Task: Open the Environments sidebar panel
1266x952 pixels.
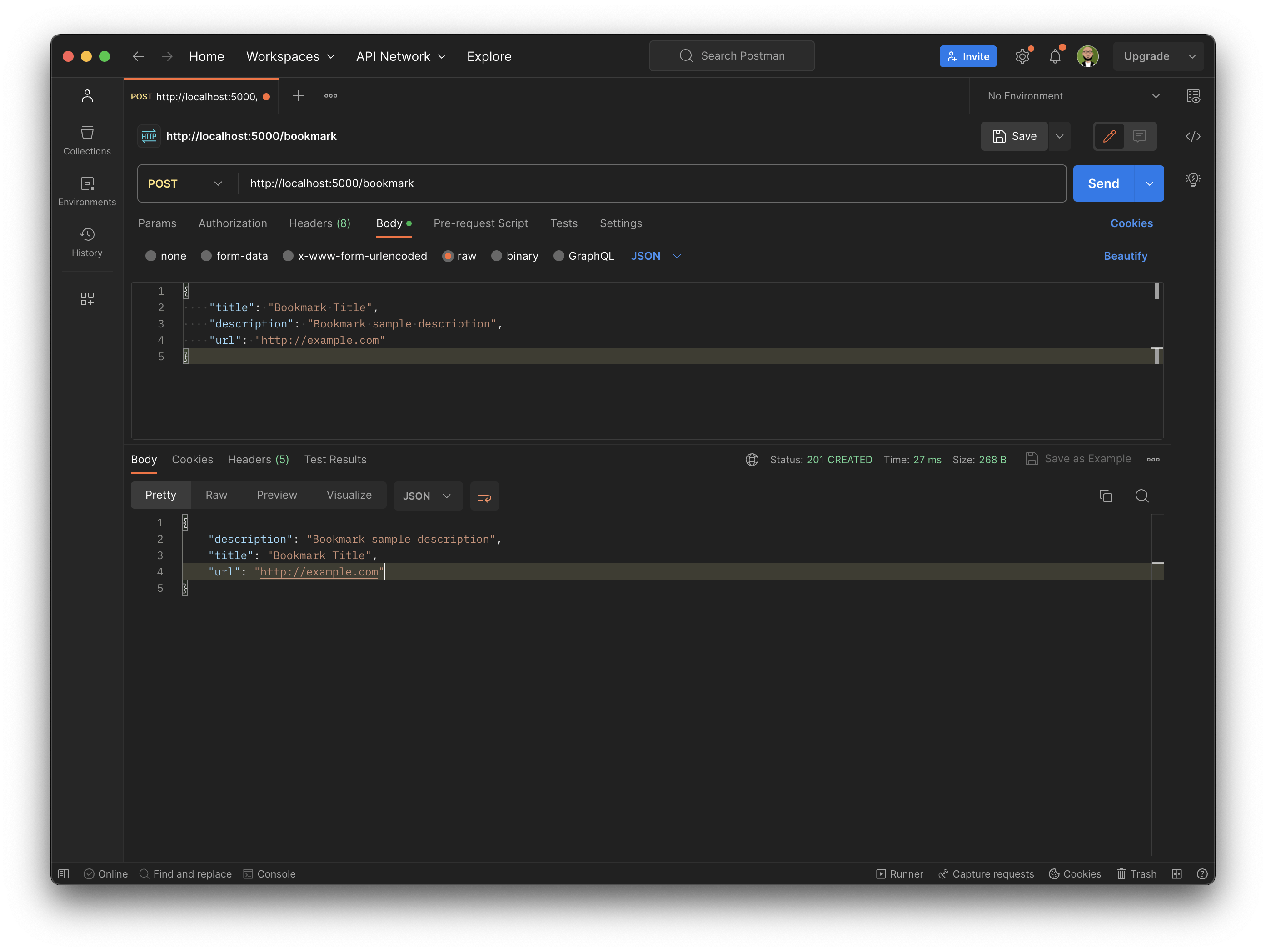Action: tap(87, 190)
